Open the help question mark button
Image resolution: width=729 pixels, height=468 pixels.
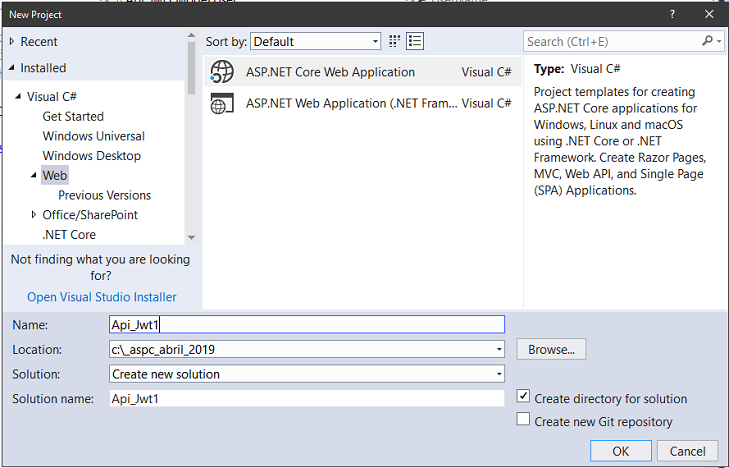coord(672,14)
